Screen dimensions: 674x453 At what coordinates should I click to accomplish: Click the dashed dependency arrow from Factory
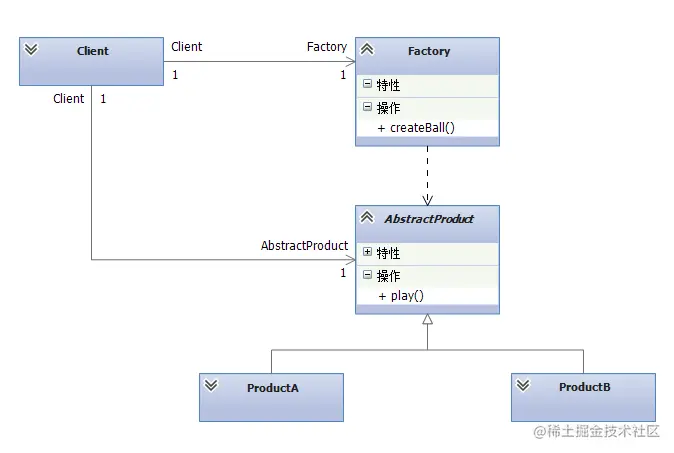pos(427,176)
